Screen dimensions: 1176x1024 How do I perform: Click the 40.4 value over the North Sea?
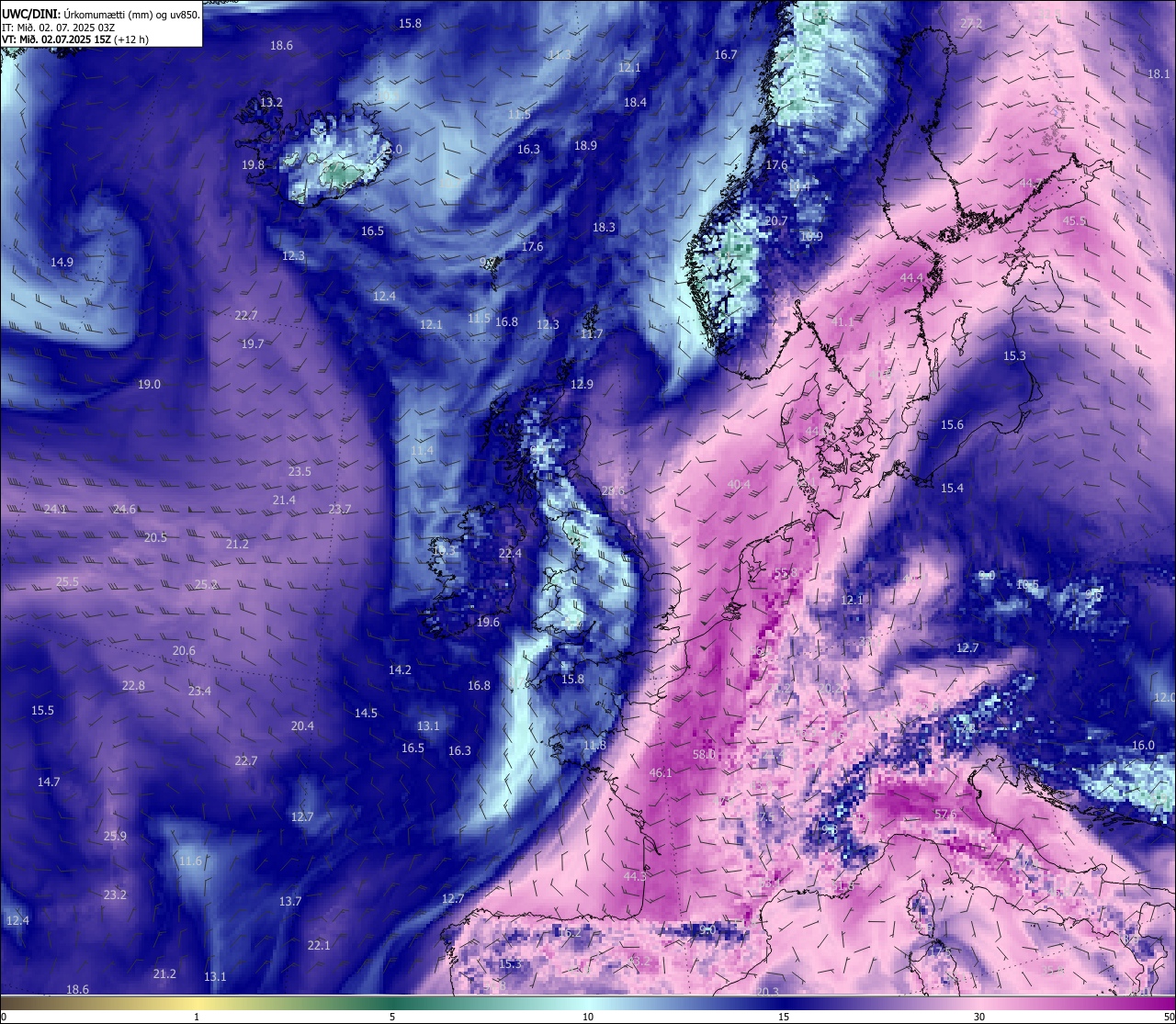point(739,485)
